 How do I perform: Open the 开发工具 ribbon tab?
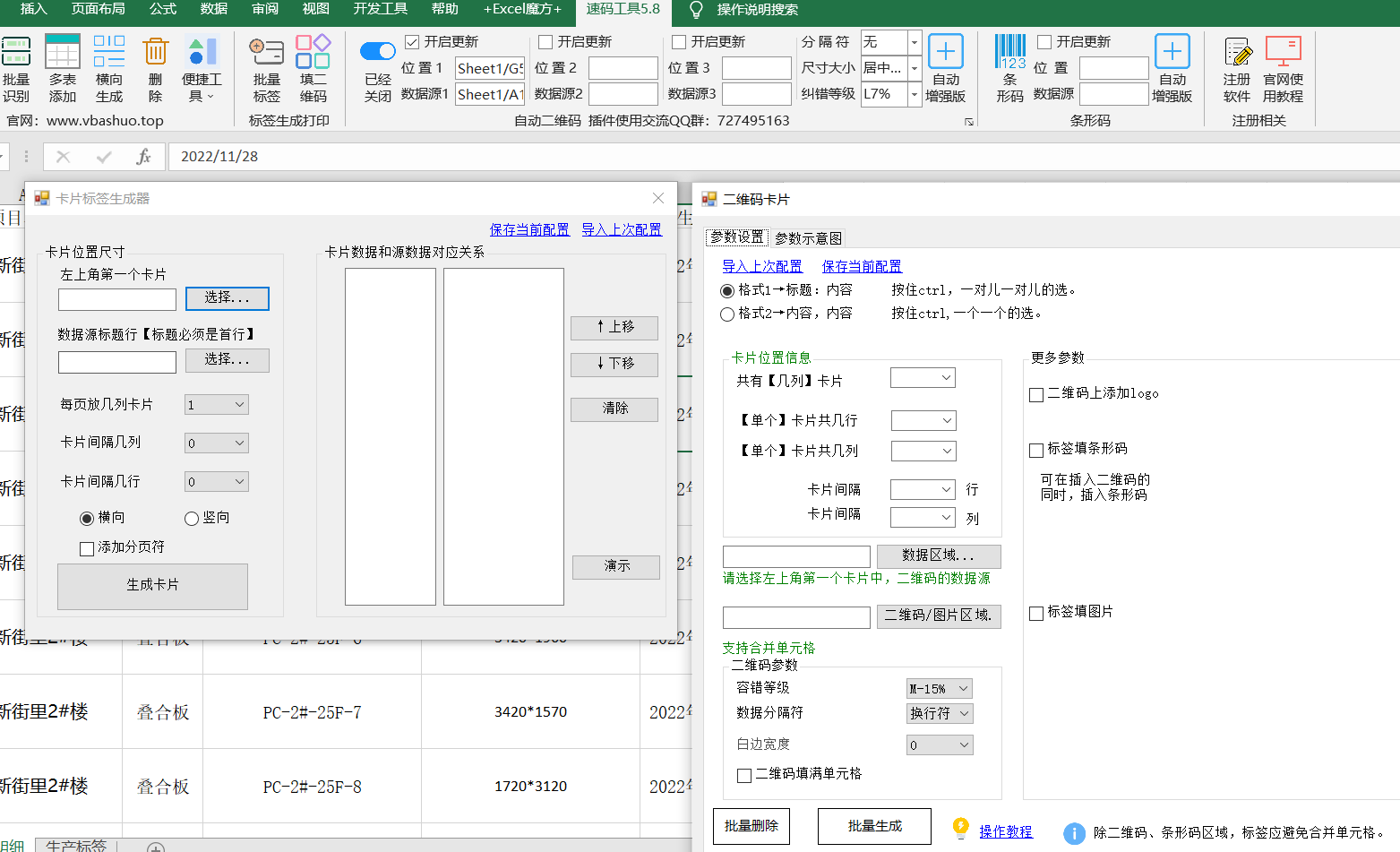[x=378, y=12]
